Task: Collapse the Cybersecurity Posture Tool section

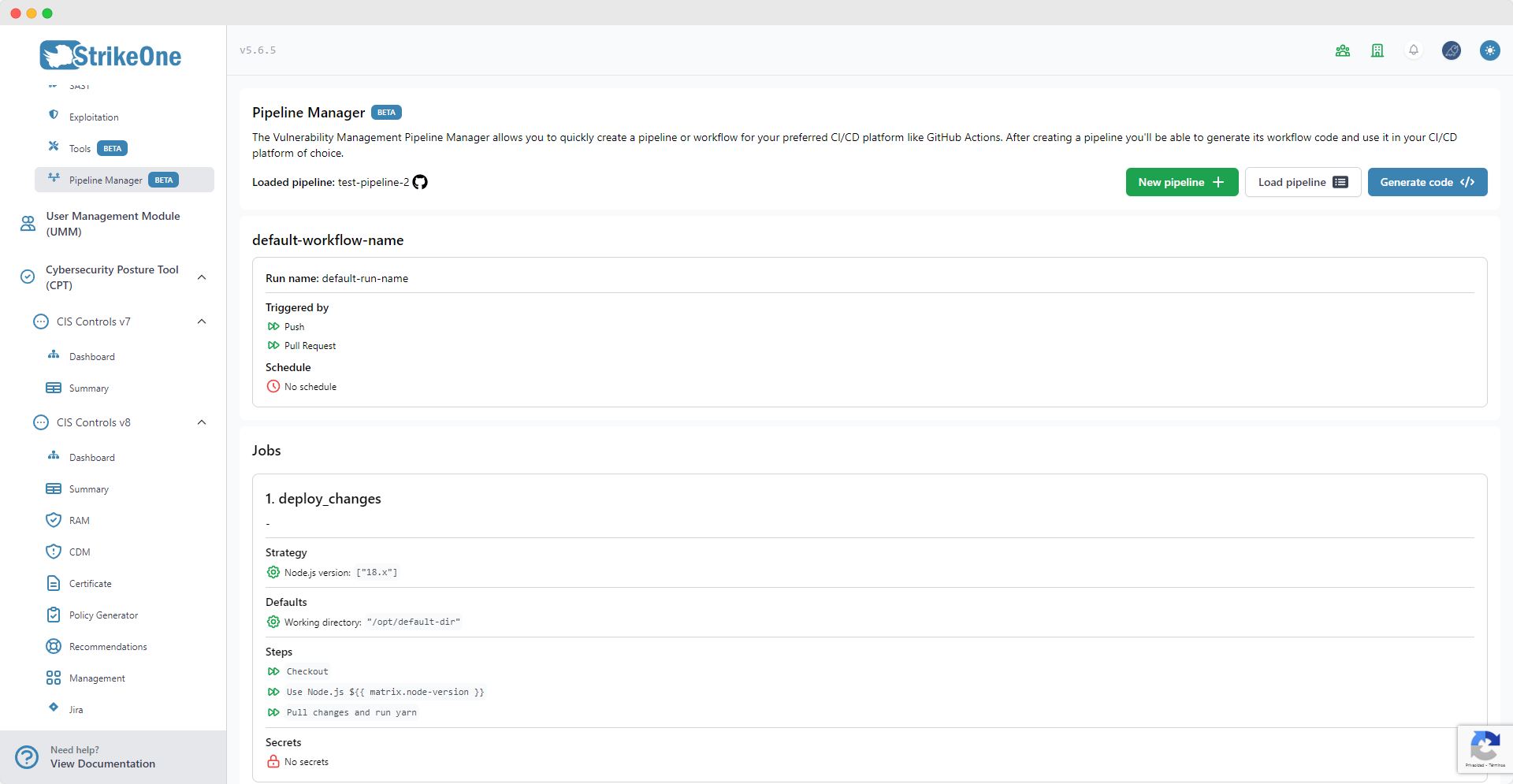Action: coord(201,277)
